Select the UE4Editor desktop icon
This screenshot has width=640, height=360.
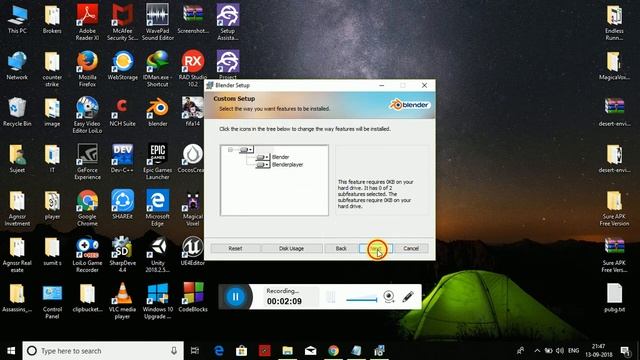[193, 251]
